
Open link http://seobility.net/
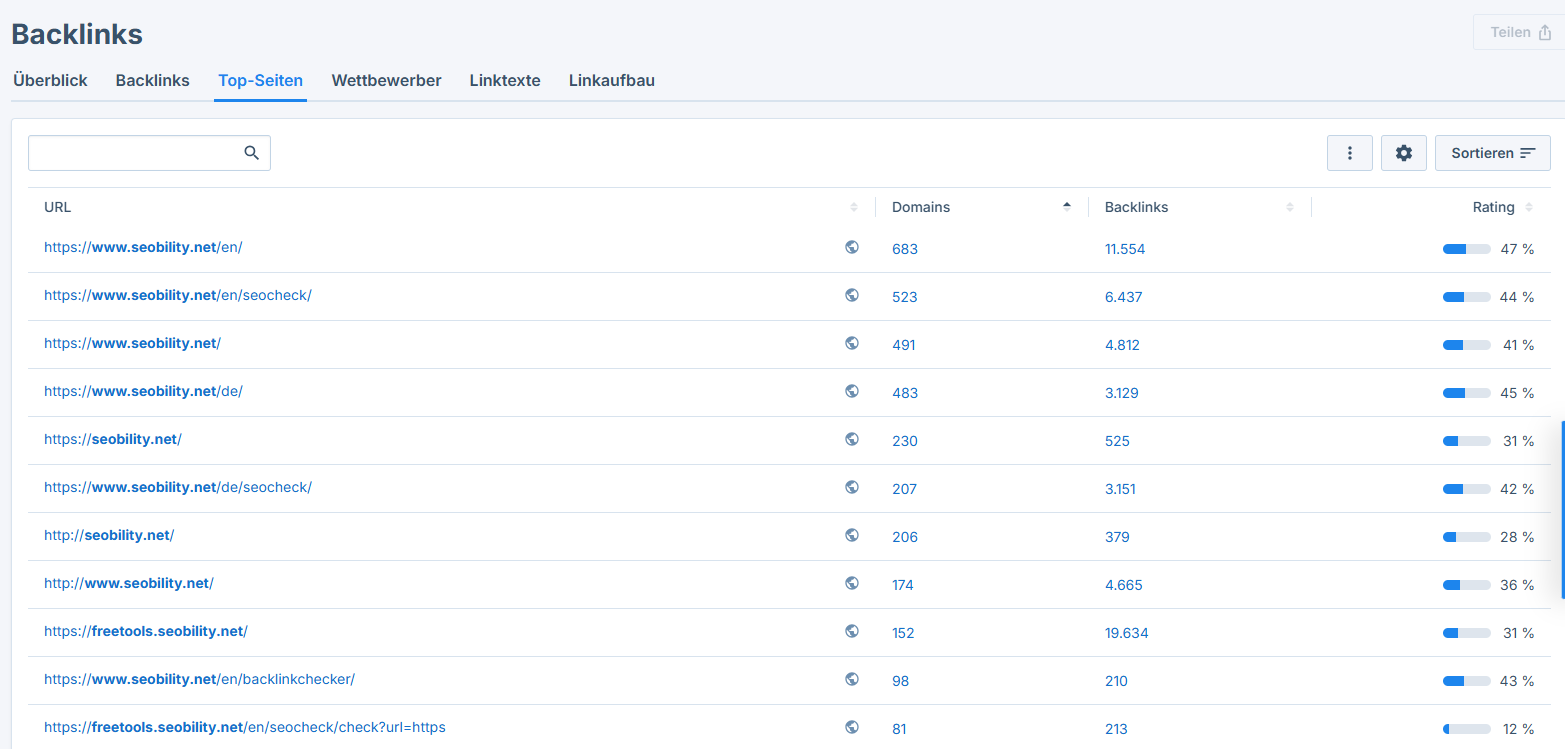(109, 535)
